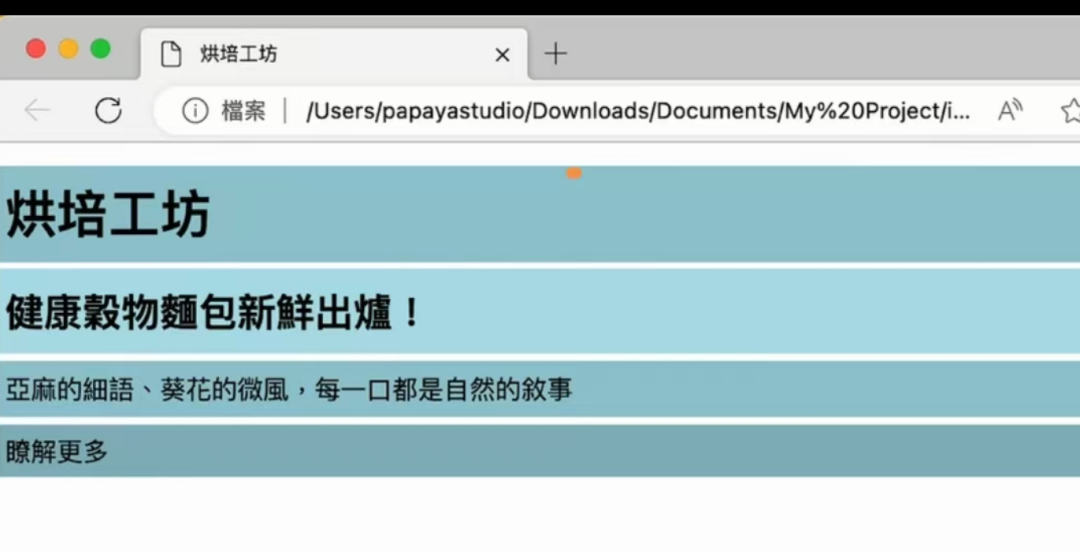This screenshot has height=551, width=1080.
Task: Open a new tab with plus button
Action: coord(555,54)
